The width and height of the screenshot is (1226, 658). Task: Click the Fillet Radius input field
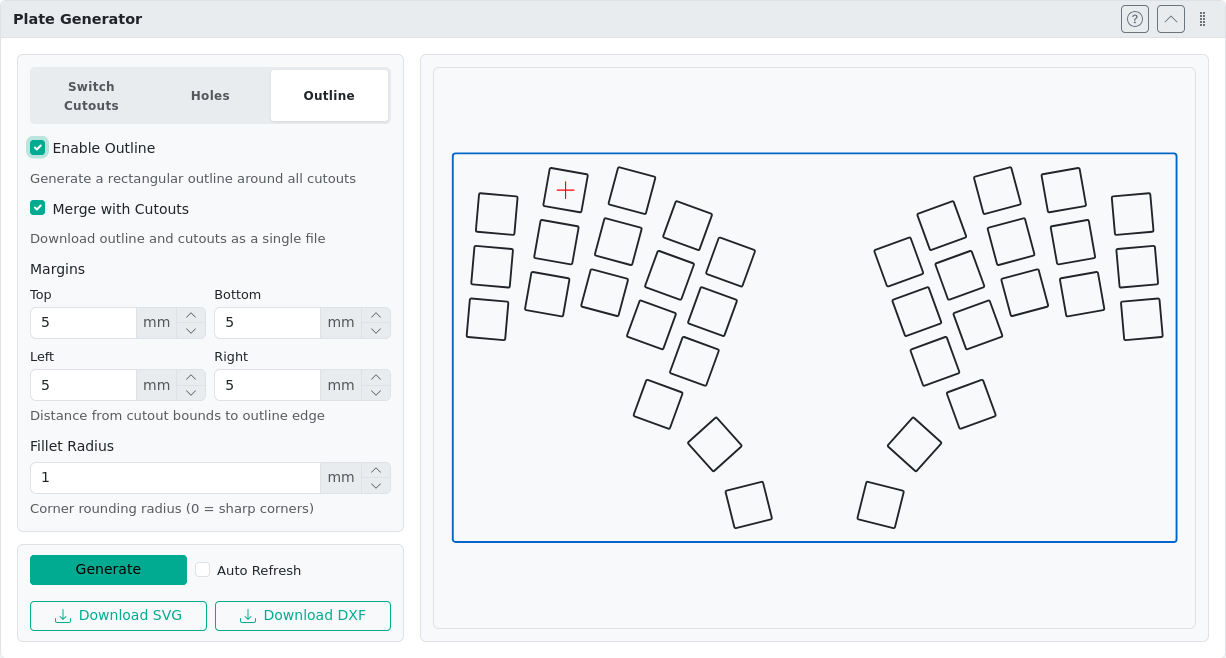click(175, 478)
